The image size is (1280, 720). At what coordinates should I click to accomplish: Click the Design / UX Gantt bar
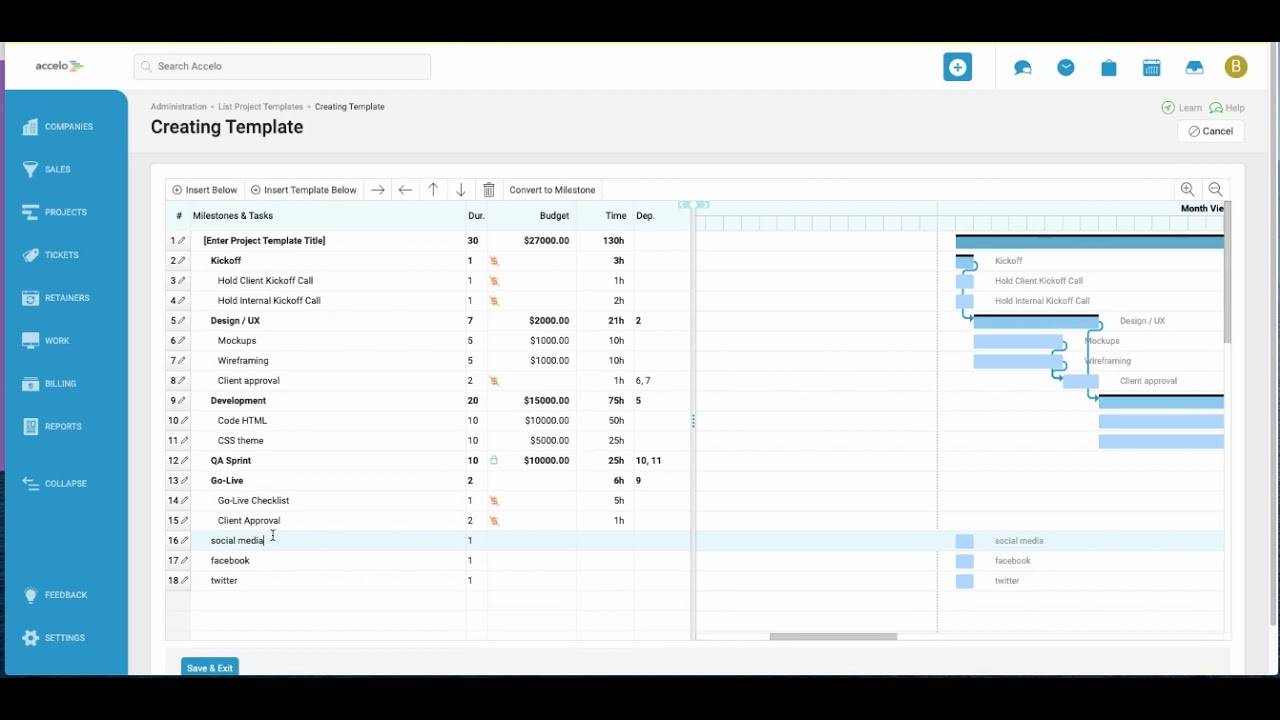1037,321
